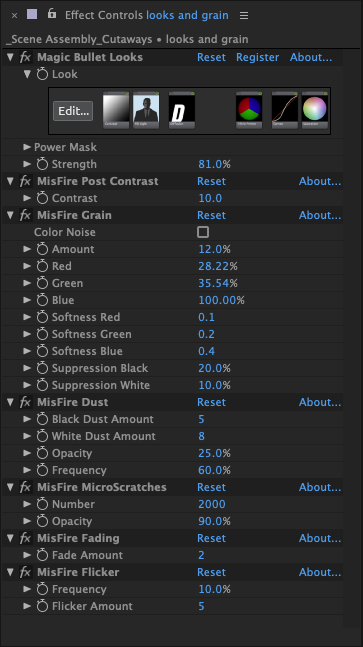Collapse the MisFire Dust effect group
This screenshot has width=363, height=647.
tap(10, 402)
